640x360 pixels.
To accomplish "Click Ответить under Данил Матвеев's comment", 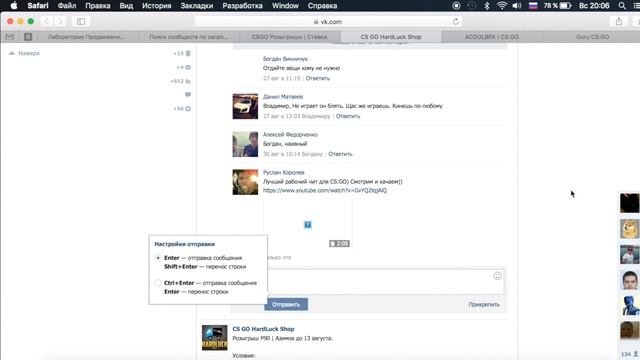I will (348, 116).
